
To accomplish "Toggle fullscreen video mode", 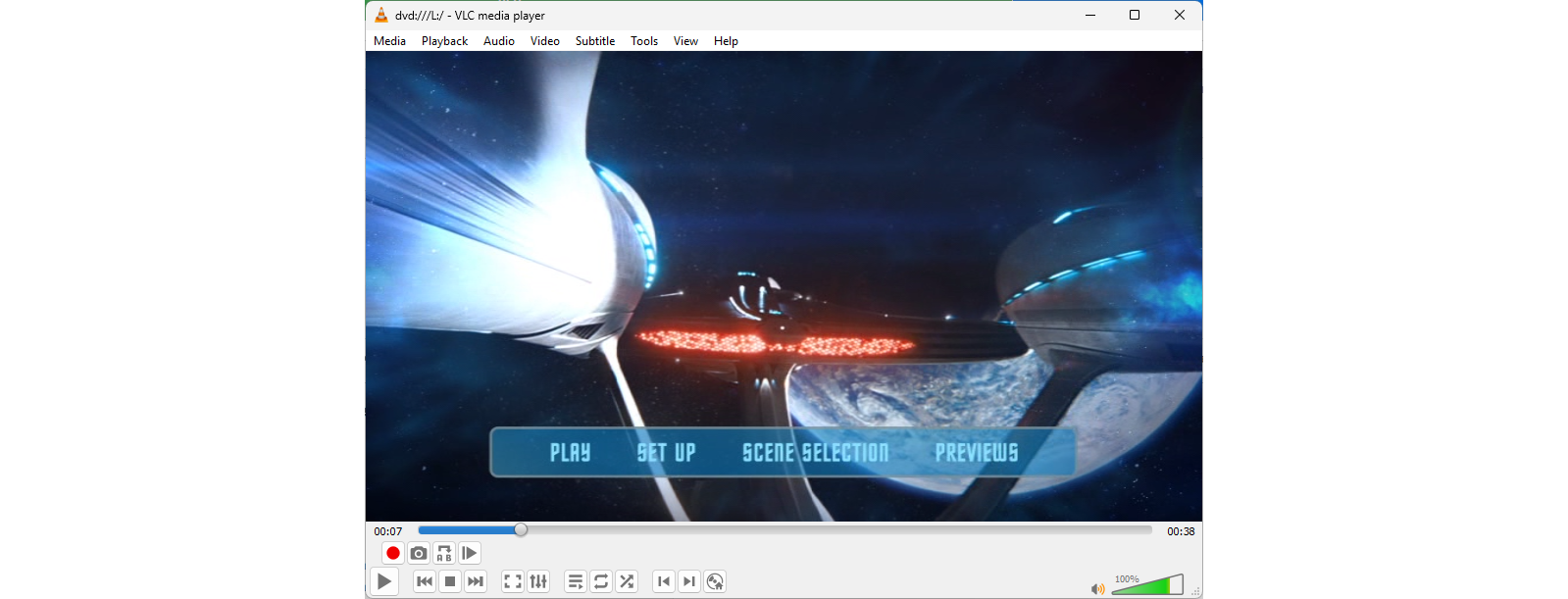I will click(513, 581).
